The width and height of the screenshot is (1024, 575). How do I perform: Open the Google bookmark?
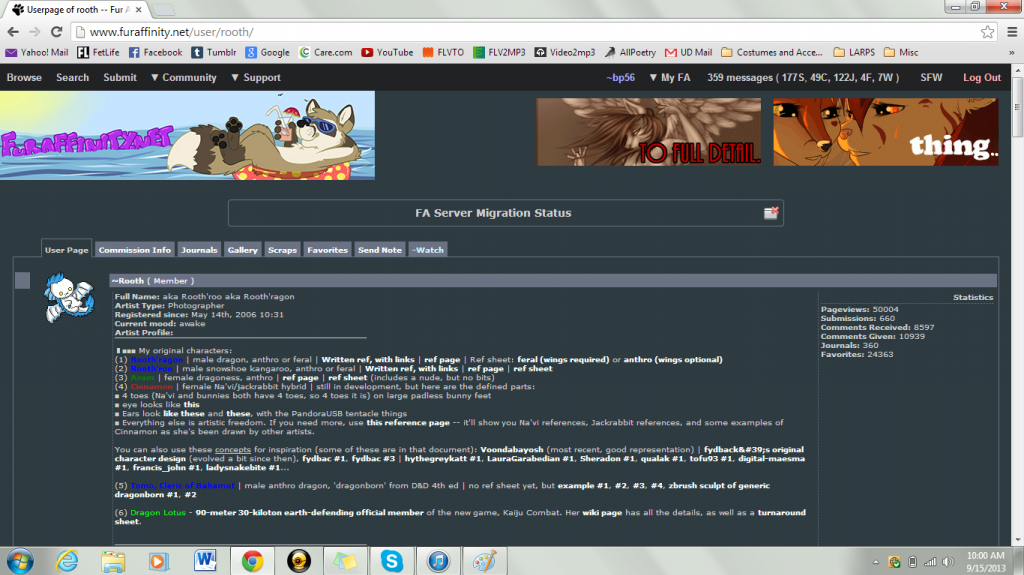pyautogui.click(x=267, y=52)
